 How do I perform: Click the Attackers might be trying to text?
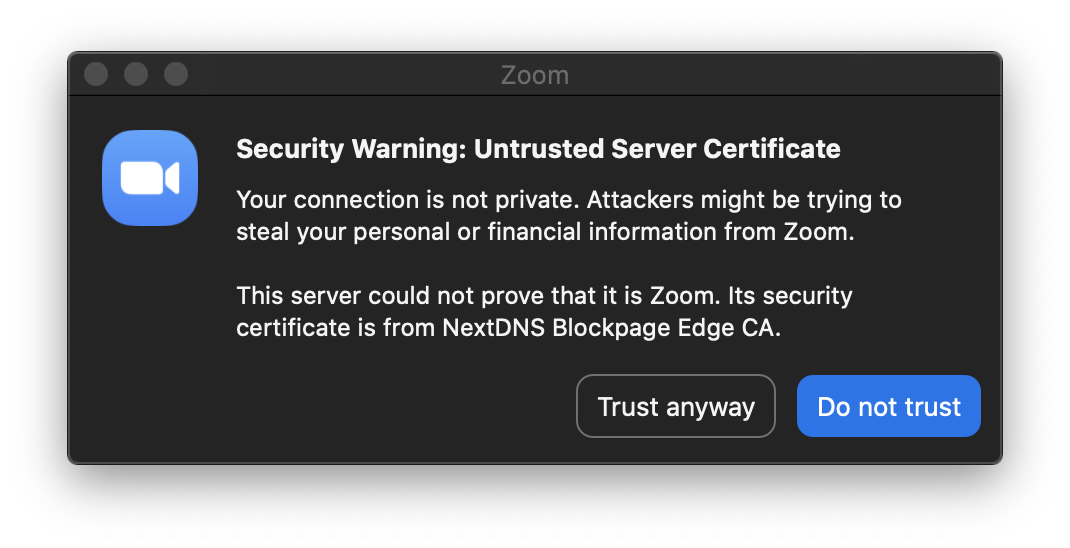744,200
